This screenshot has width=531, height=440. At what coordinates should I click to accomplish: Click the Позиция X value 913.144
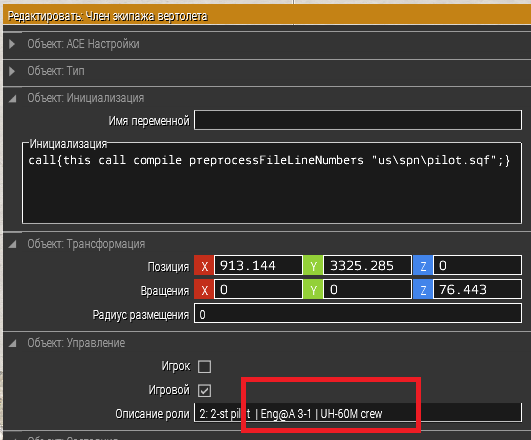tap(258, 265)
